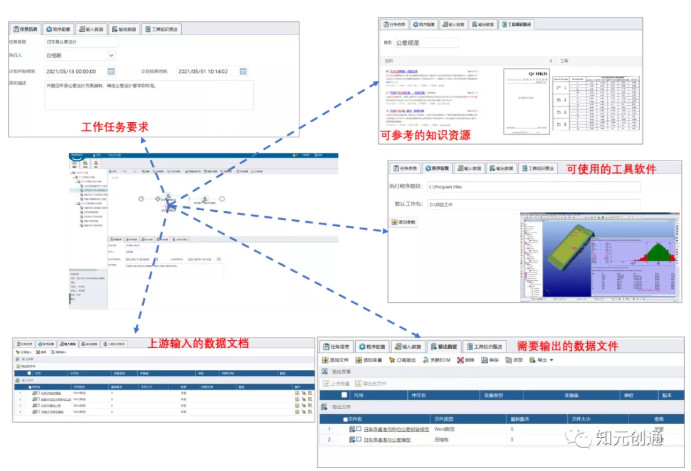Screen dimensions: 691x471
Task: Click the browse icon in output toolbar
Action: [509, 360]
